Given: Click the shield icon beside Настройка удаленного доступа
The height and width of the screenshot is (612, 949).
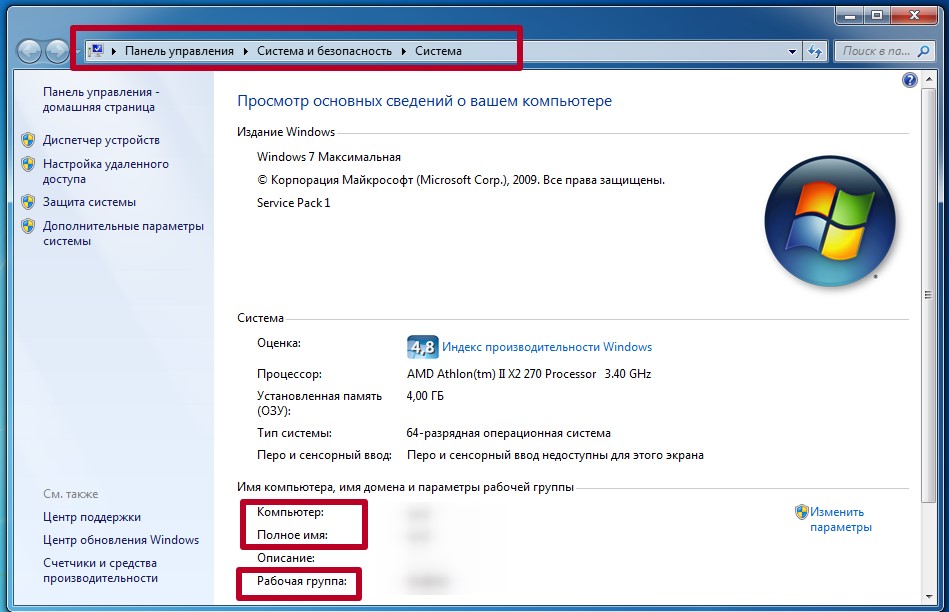Looking at the screenshot, I should tap(28, 165).
